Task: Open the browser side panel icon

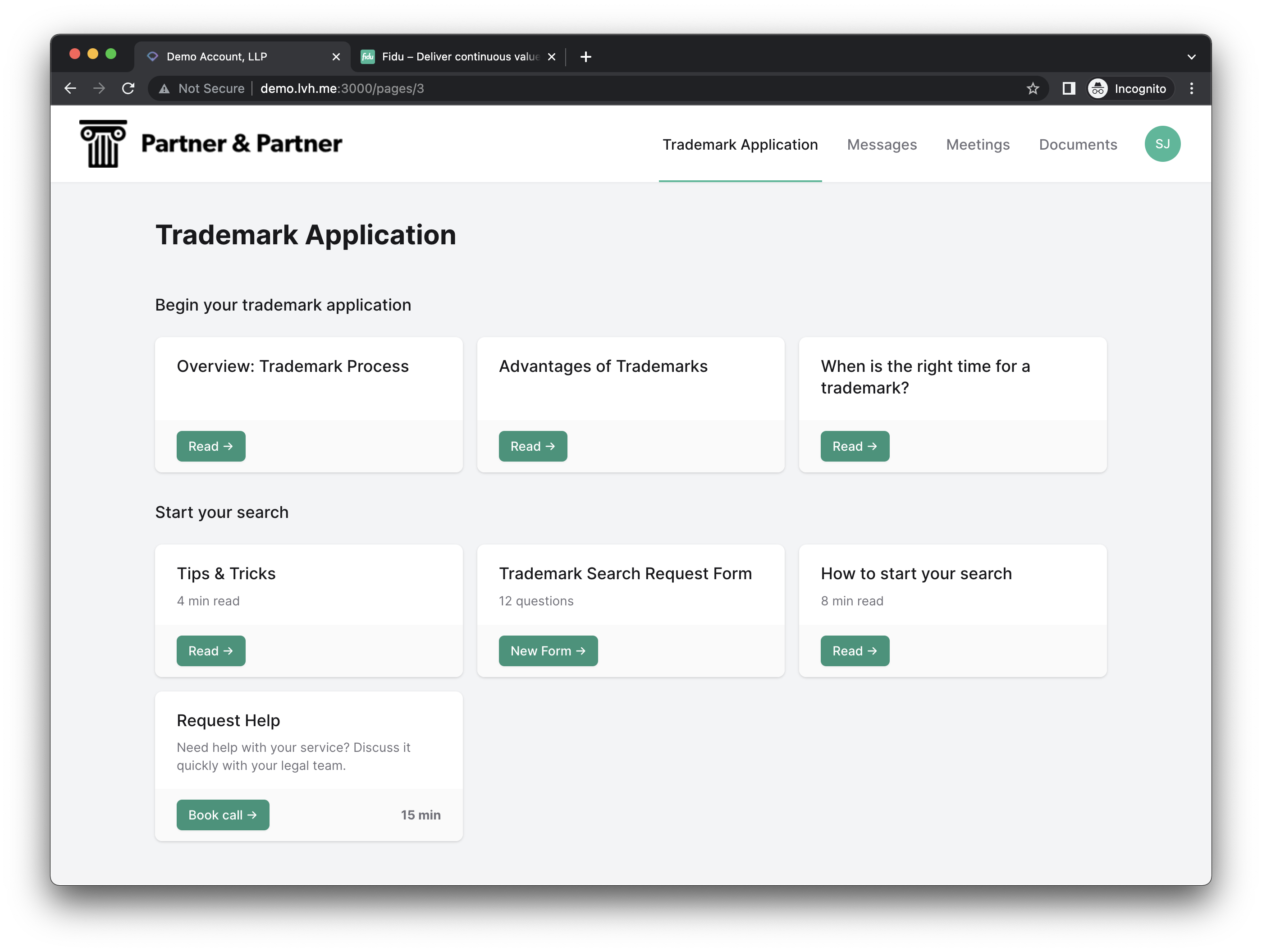Action: pos(1068,88)
